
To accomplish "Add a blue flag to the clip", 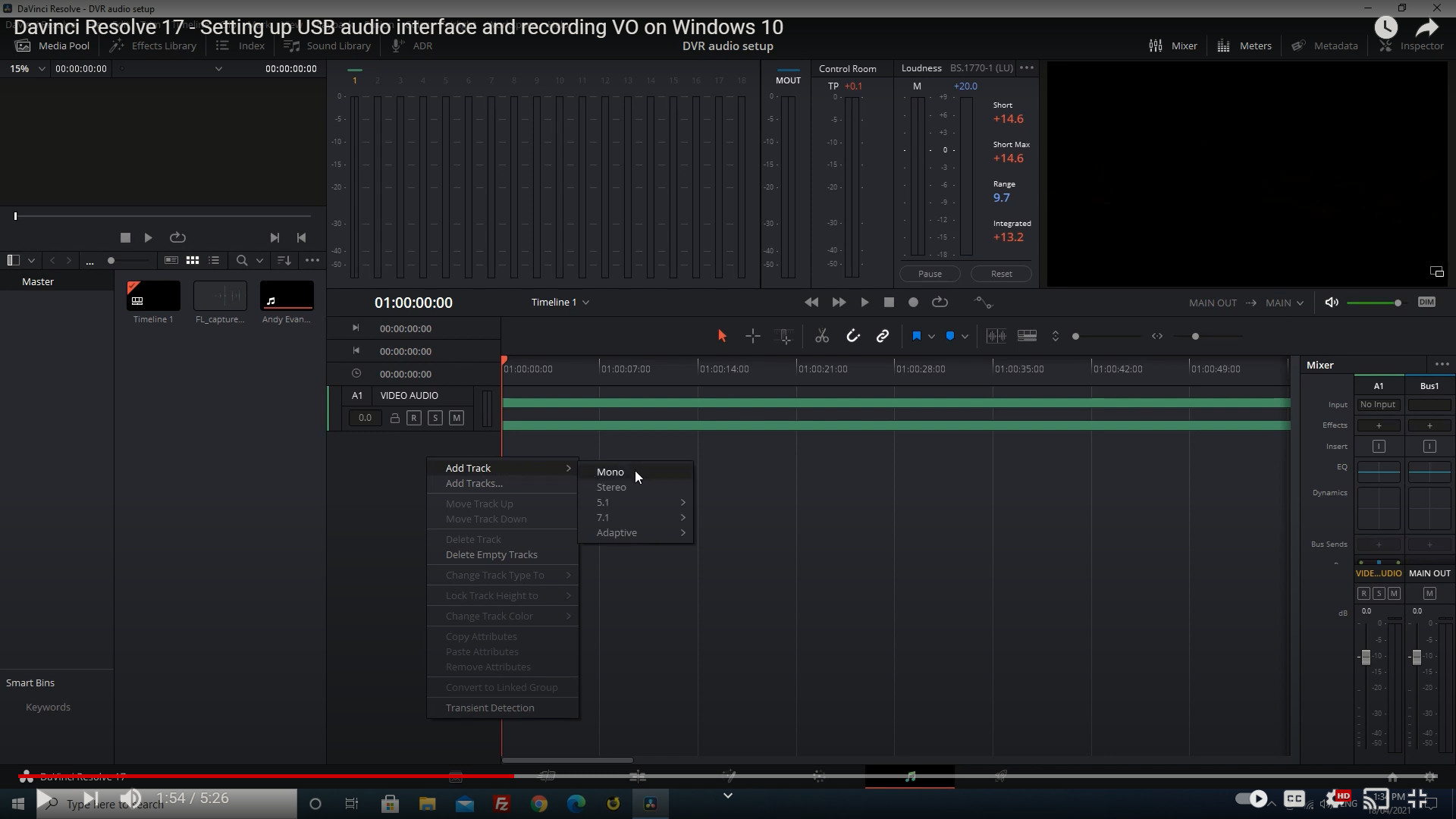I will pos(916,336).
